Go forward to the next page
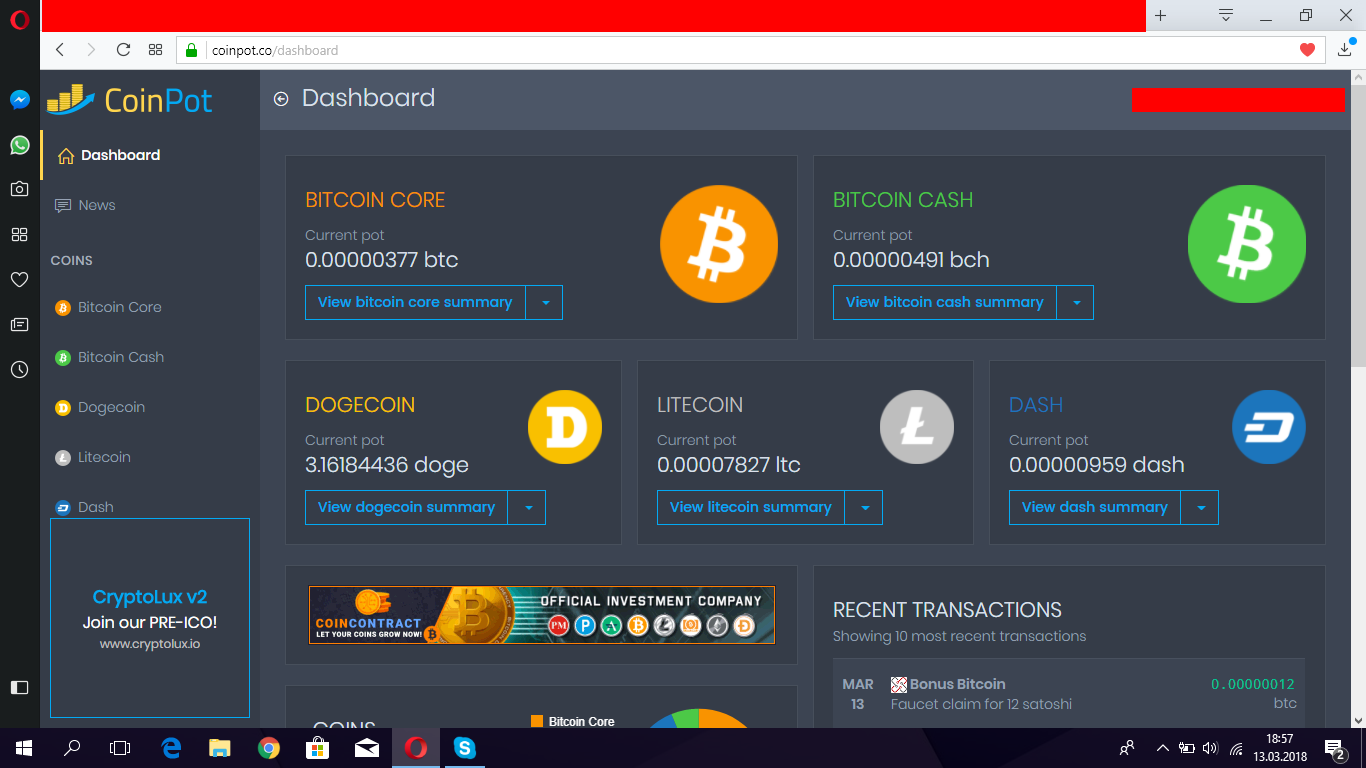This screenshot has width=1366, height=768. [92, 50]
